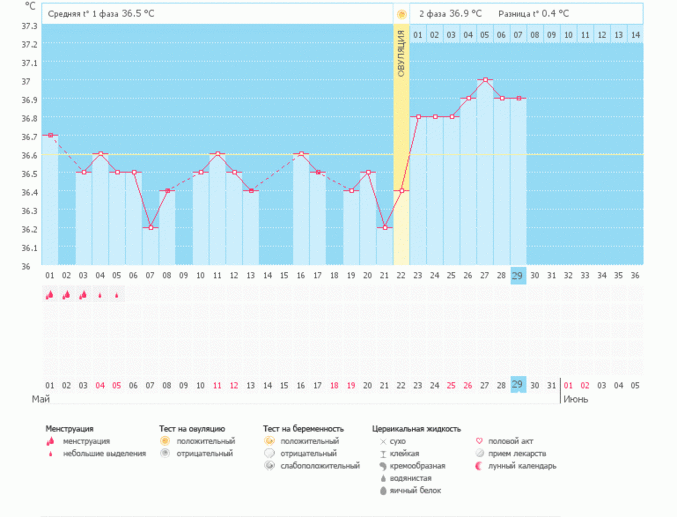Viewport: 677px width, 517px height.
Task: Click the 36.2 temperature point on day 07
Action: [150, 228]
